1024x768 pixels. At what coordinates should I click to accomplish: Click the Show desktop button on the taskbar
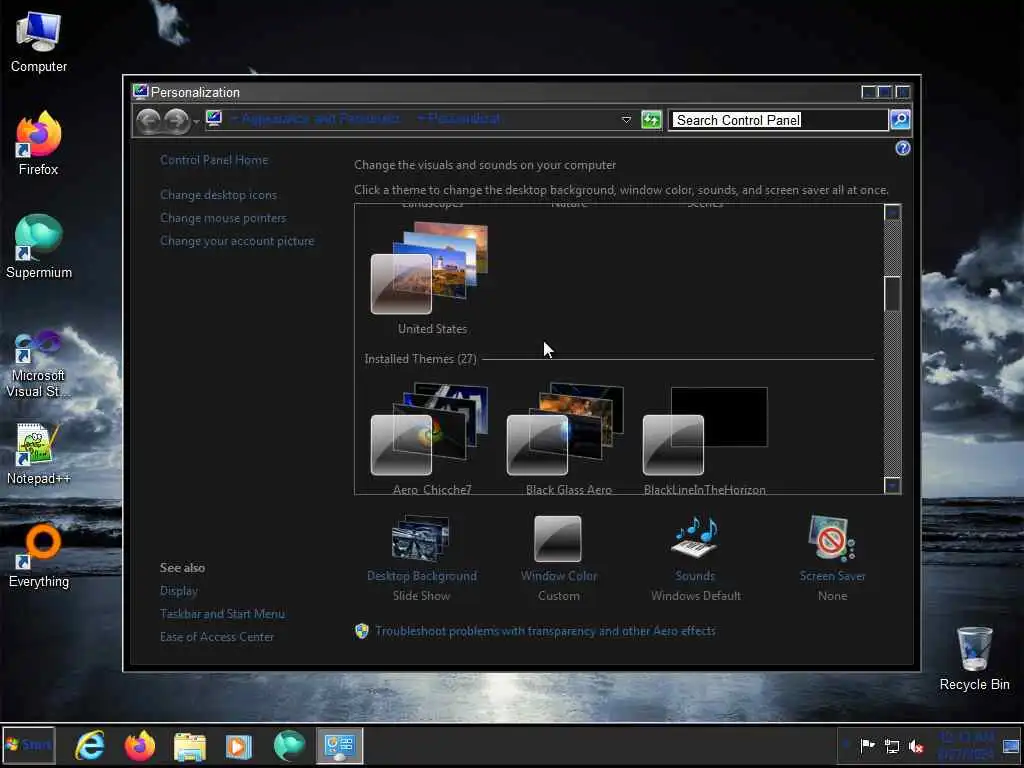[x=1011, y=746]
